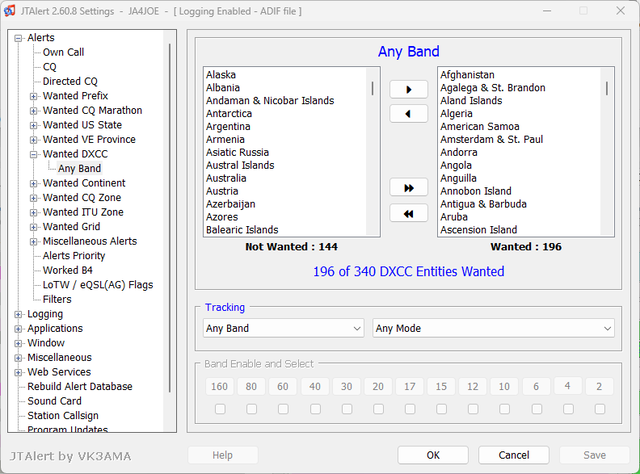
Task: Expand the Applications tree node
Action: coord(18,329)
